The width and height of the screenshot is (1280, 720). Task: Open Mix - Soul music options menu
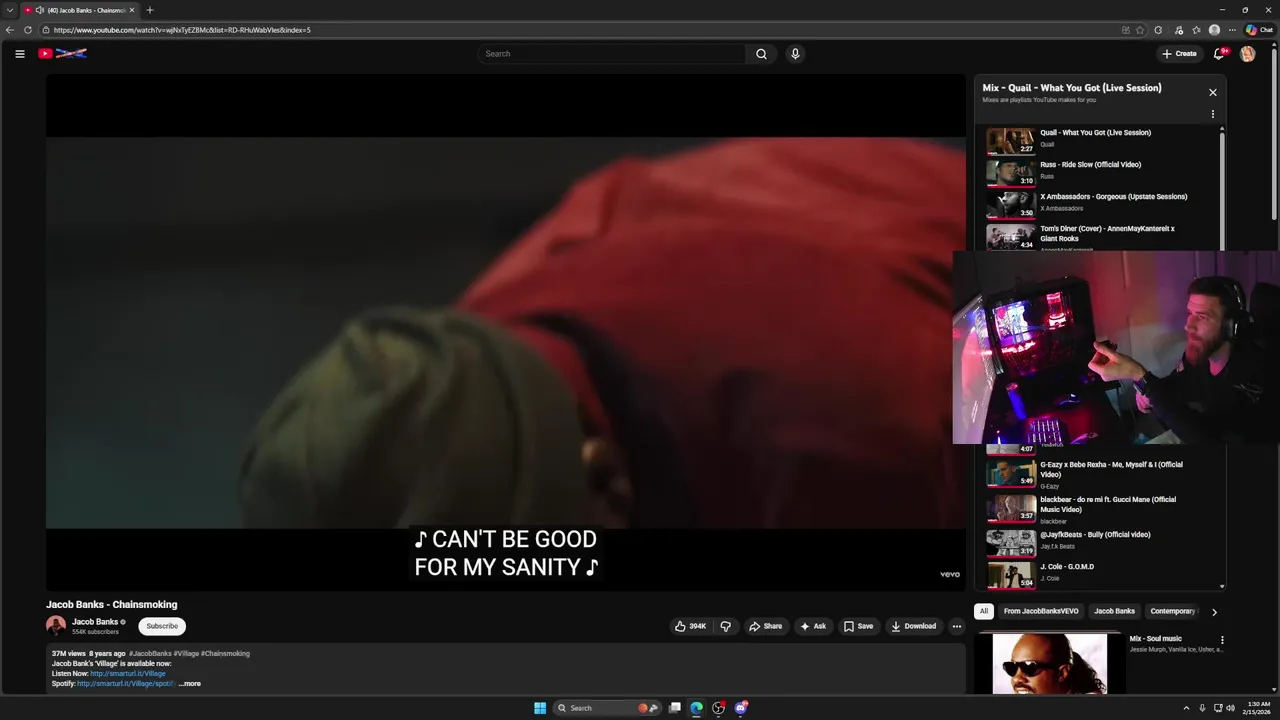tap(1221, 640)
